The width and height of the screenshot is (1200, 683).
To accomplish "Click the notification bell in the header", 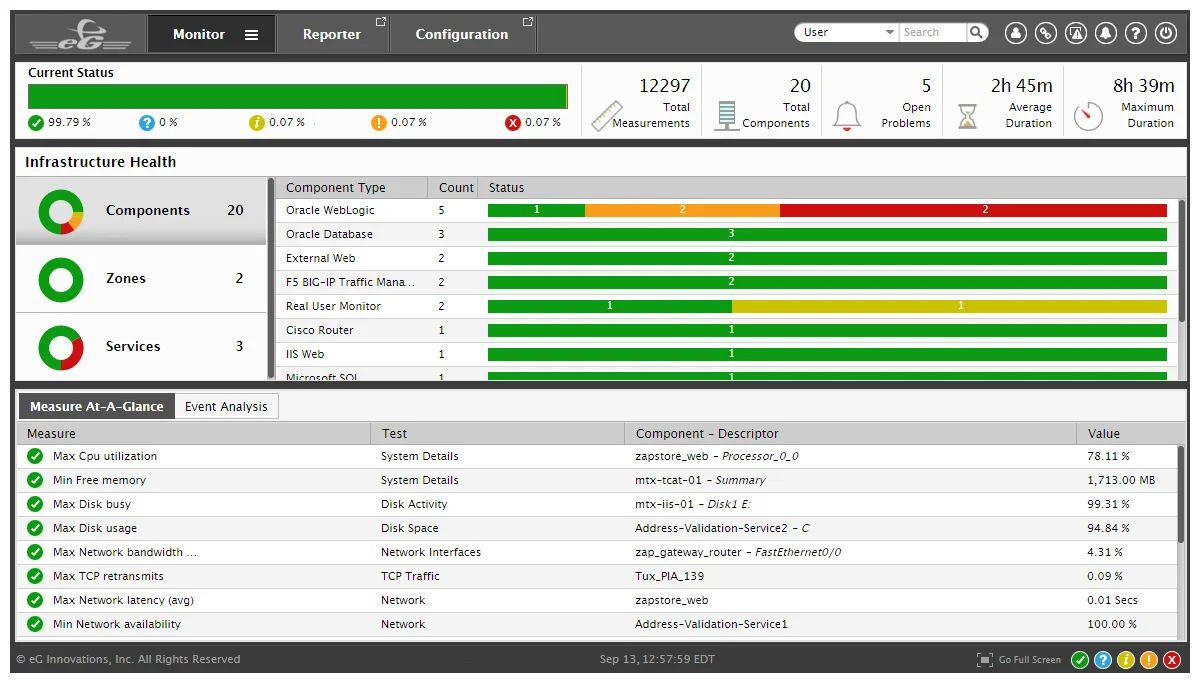I will (x=1106, y=33).
